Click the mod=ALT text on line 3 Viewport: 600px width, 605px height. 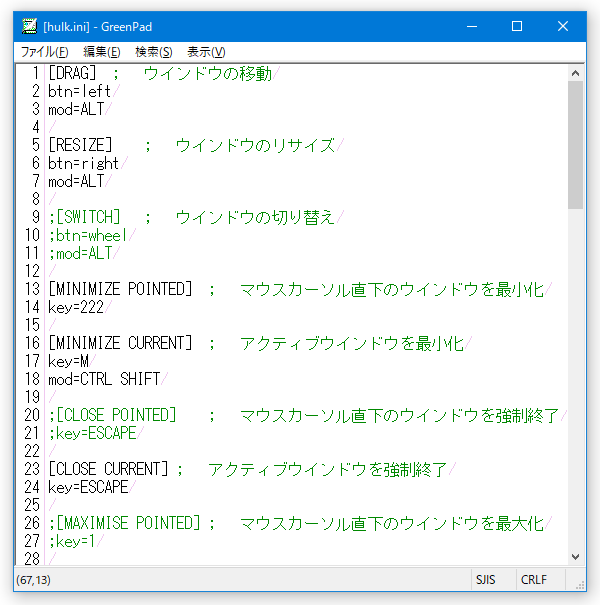point(76,109)
